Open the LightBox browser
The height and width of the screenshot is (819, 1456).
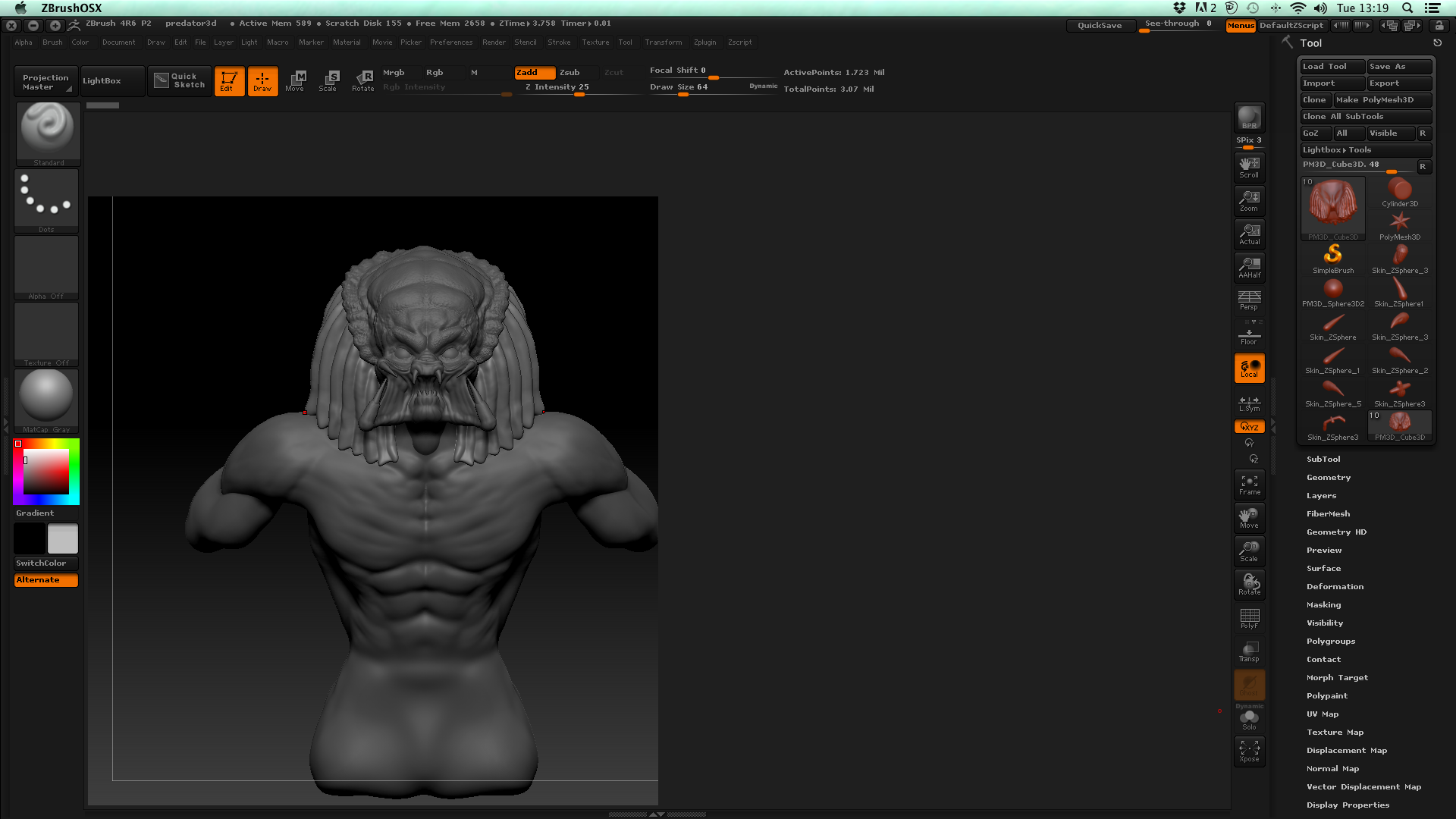pos(112,81)
